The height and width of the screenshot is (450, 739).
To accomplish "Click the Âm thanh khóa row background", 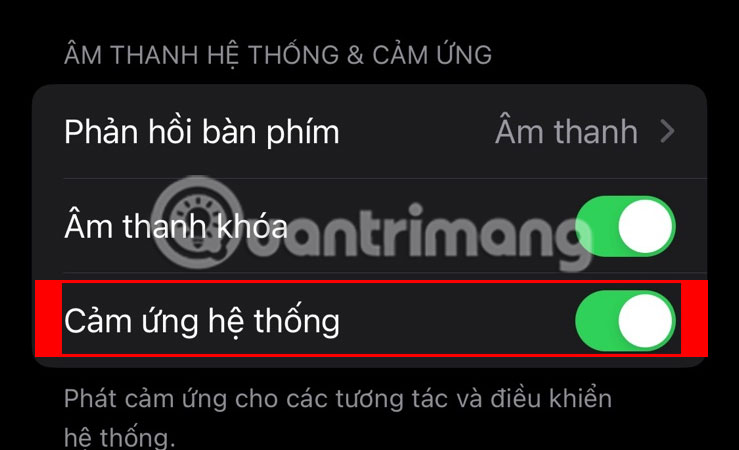I will click(x=370, y=226).
